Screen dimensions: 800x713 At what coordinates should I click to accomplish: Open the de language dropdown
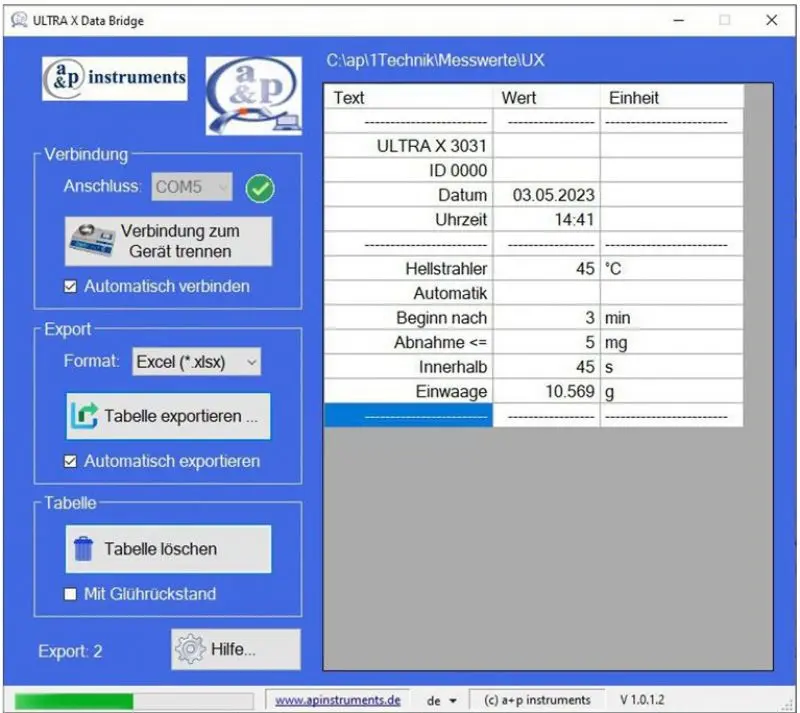442,701
